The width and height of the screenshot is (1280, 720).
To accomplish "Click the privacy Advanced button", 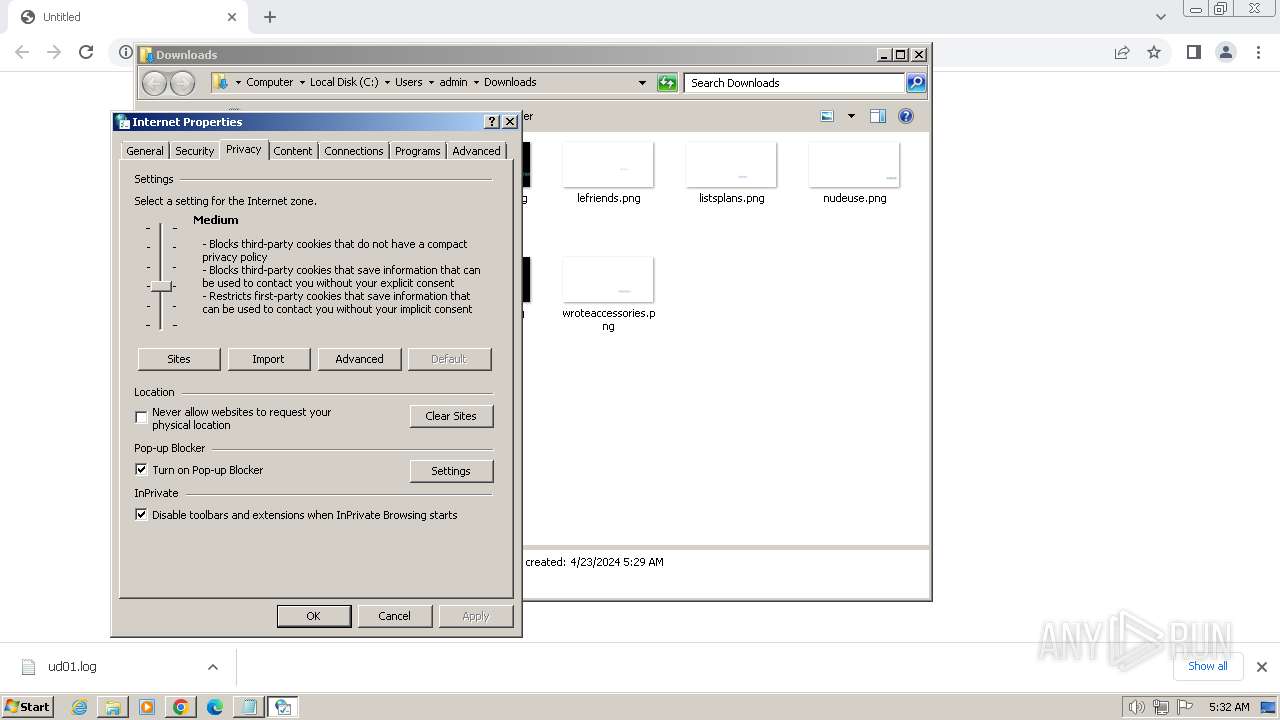I will pos(359,359).
